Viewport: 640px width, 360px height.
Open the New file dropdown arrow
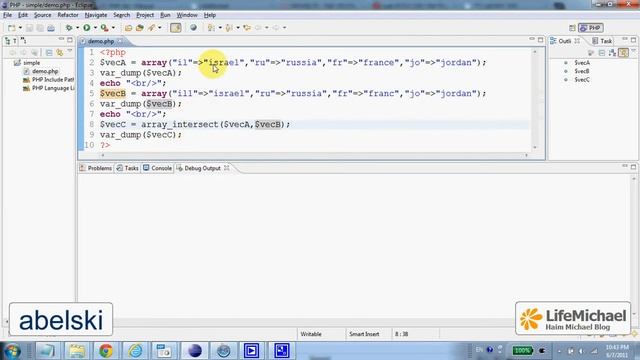(x=20, y=28)
